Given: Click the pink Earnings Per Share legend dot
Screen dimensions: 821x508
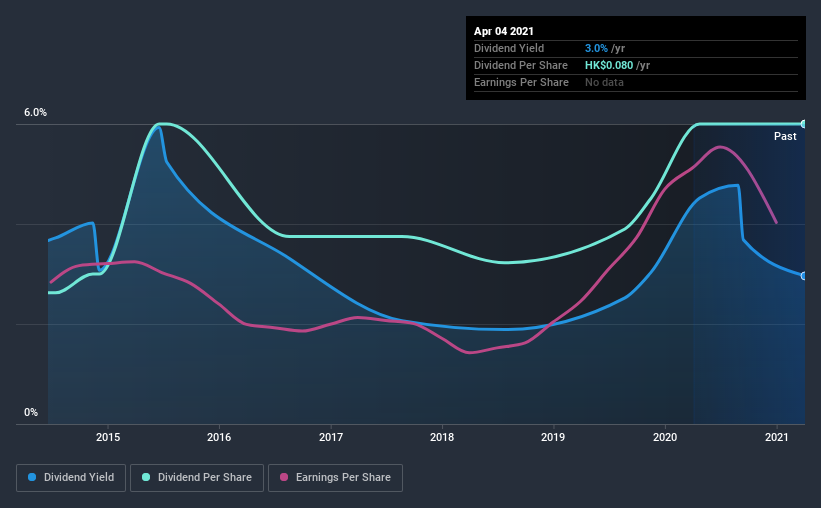Looking at the screenshot, I should 284,477.
